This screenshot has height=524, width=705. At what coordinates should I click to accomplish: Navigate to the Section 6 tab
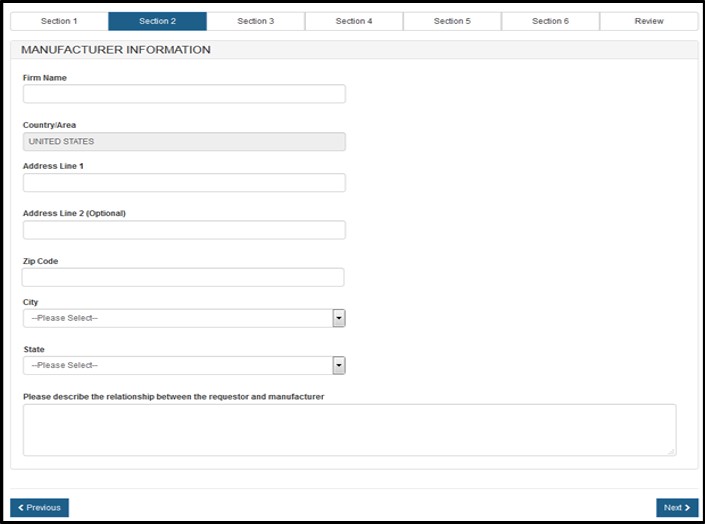(x=550, y=21)
